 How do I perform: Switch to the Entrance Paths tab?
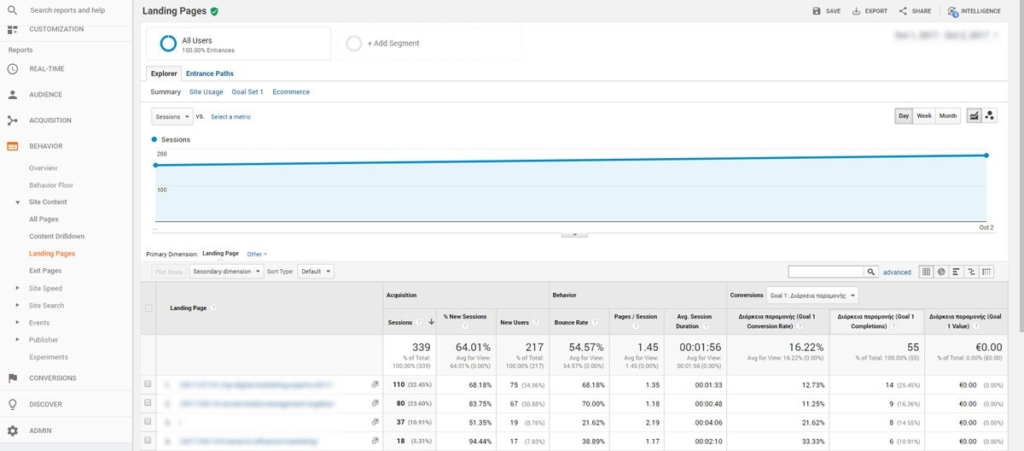click(210, 73)
